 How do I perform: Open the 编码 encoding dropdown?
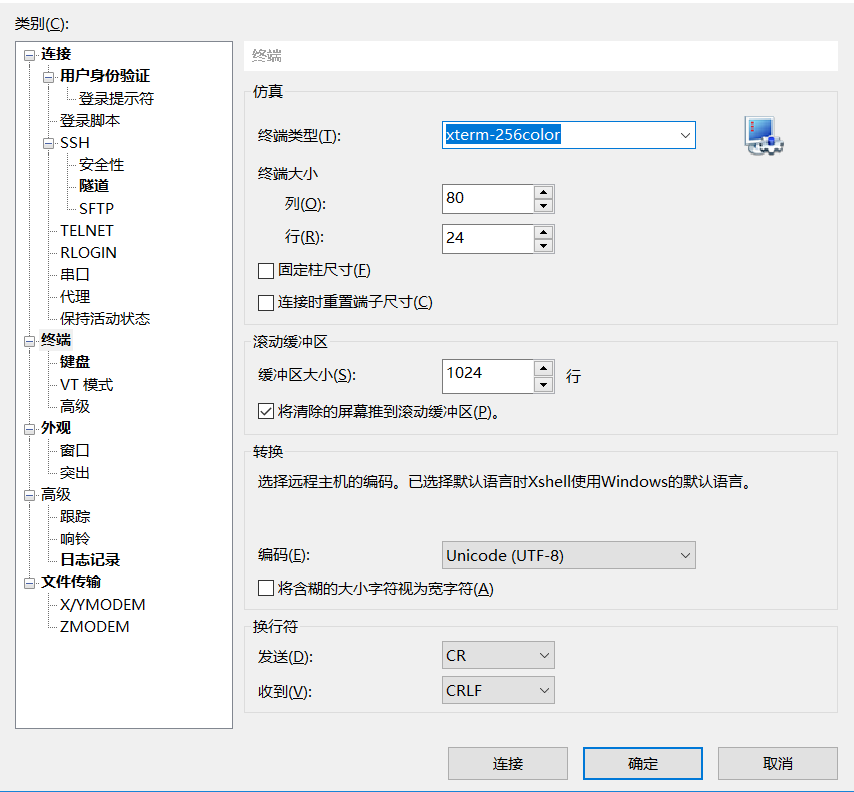point(684,555)
